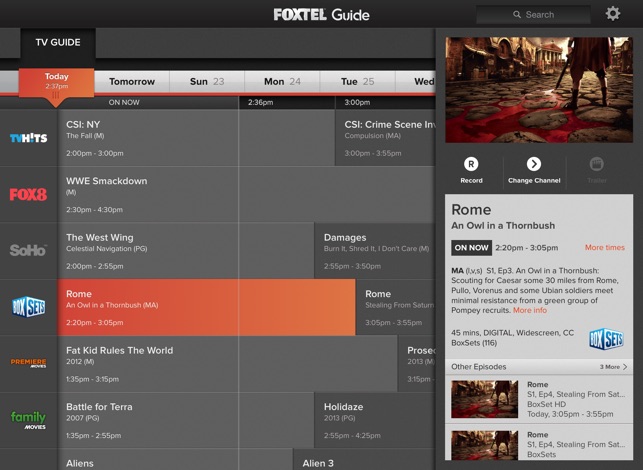Open More info link in description
643x470 pixels.
(x=530, y=310)
